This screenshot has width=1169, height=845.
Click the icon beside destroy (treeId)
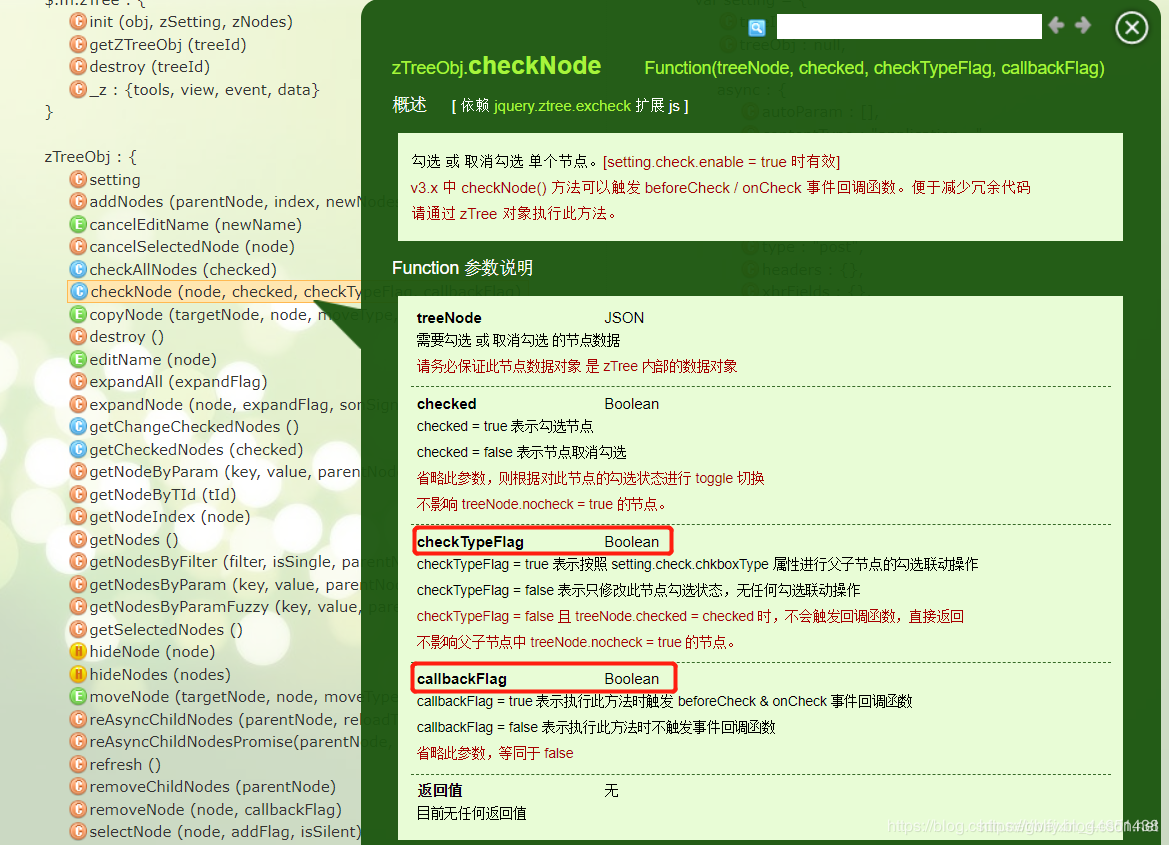tap(78, 66)
